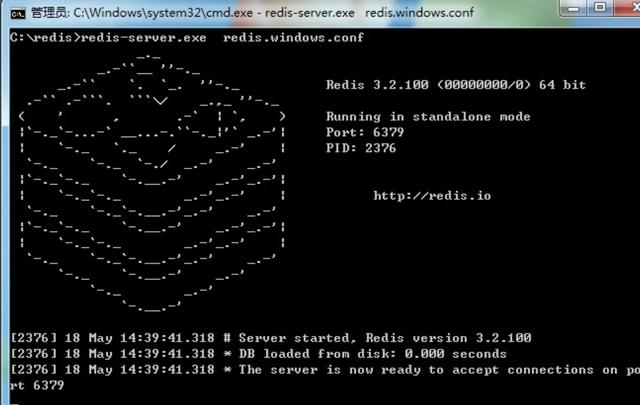Click the 'DB loaded from disk' log line

258,354
